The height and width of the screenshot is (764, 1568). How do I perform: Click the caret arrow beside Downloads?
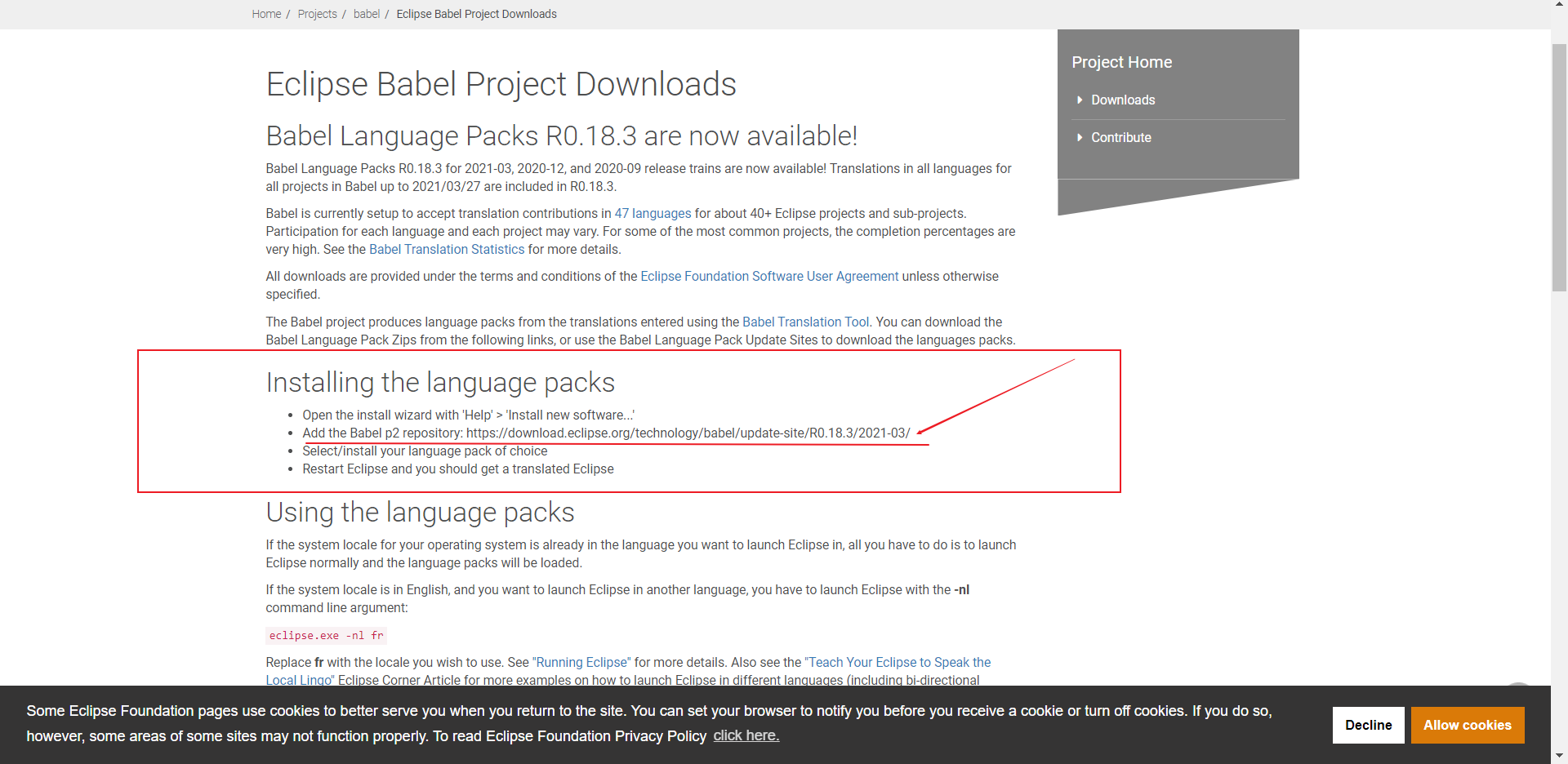[x=1080, y=100]
